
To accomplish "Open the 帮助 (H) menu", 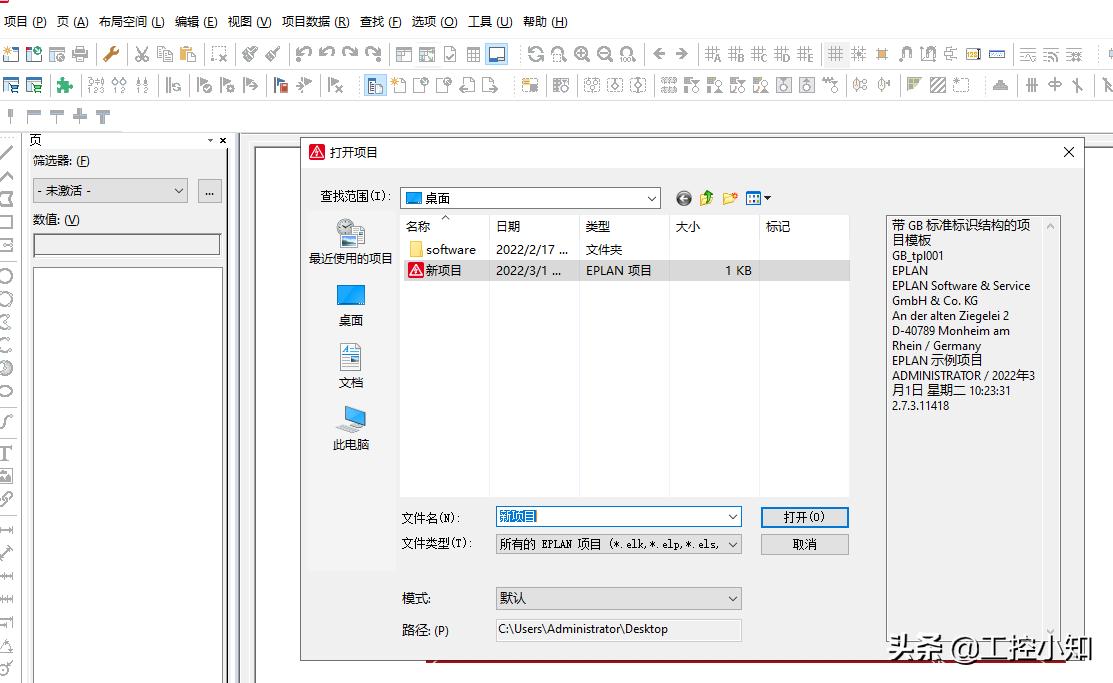I will 545,22.
